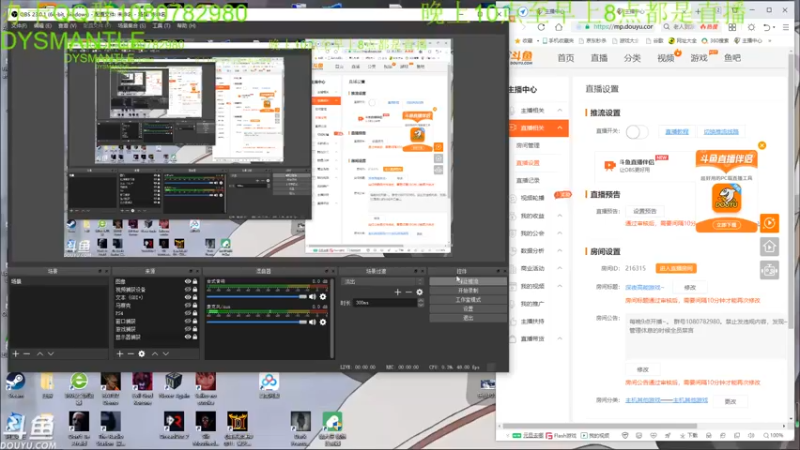This screenshot has height=450, width=800.
Task: Open 视频 tab on Douyu navigation
Action: pos(665,58)
